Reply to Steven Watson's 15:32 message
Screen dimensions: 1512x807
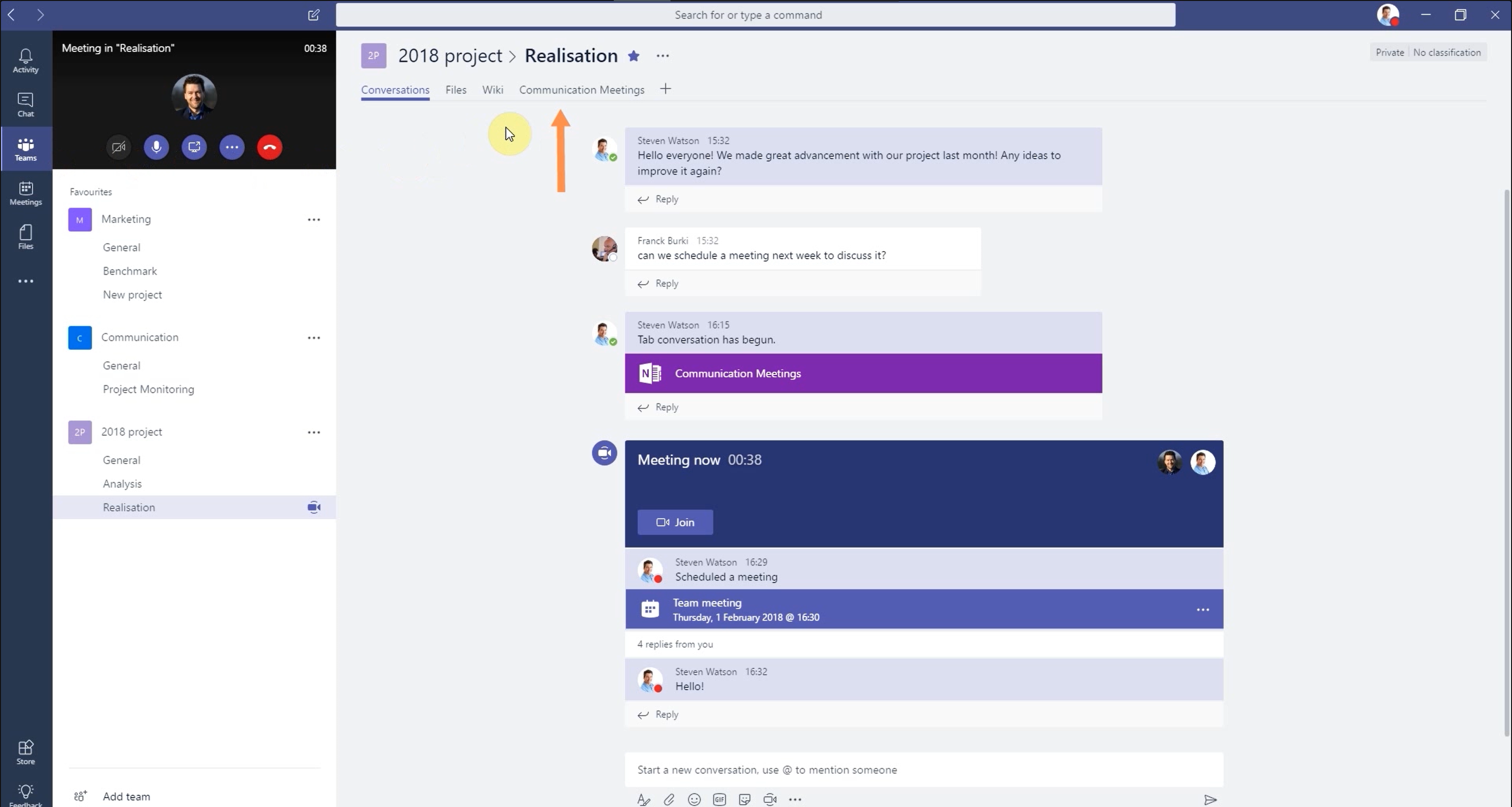coord(658,199)
